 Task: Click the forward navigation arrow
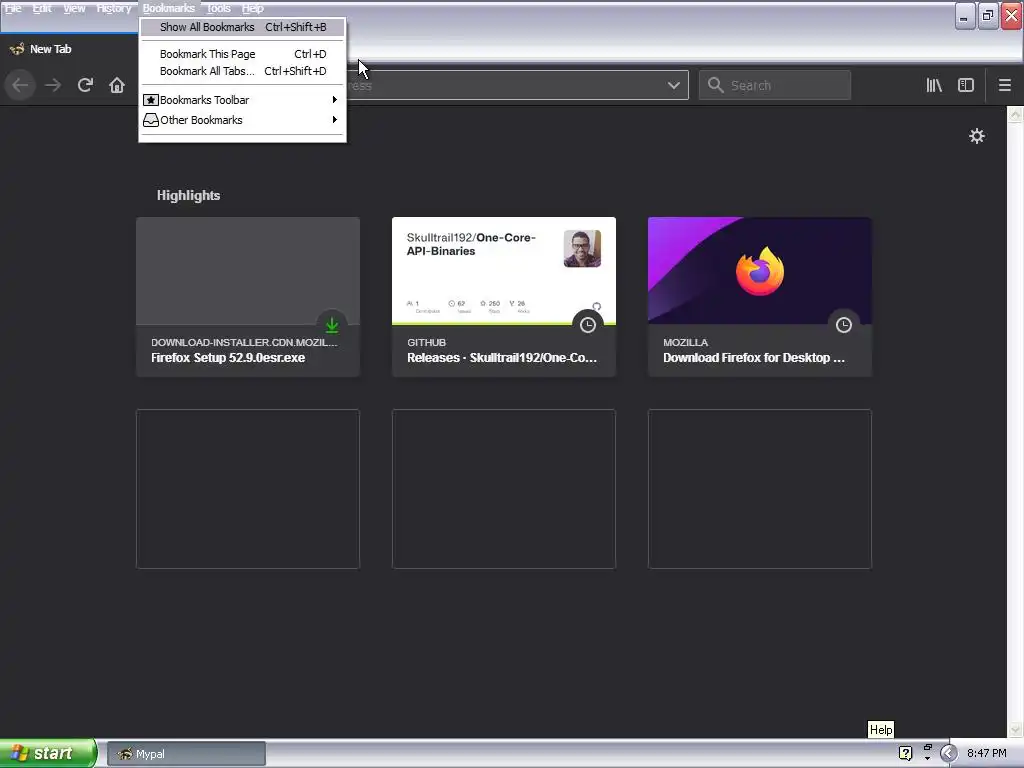[x=53, y=86]
